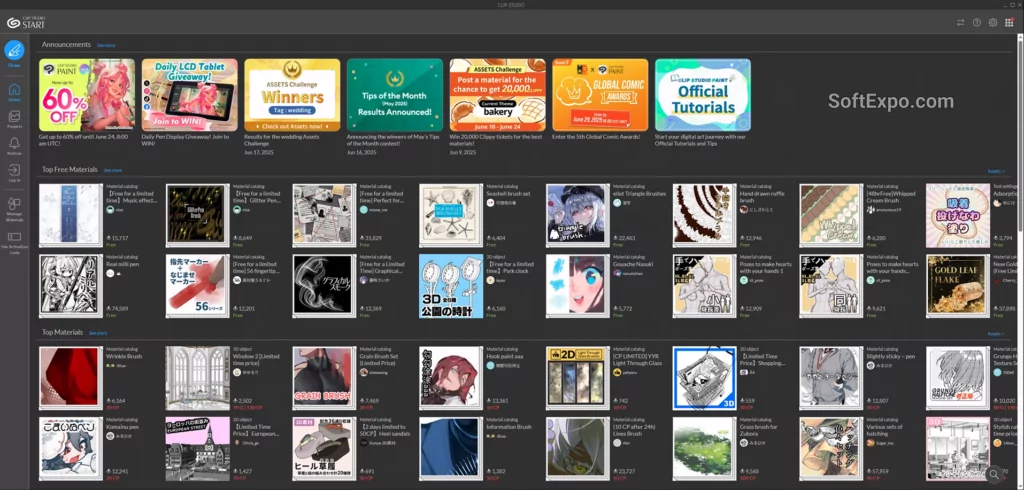1024x490 pixels.
Task: Open the help question mark icon
Action: coord(977,22)
